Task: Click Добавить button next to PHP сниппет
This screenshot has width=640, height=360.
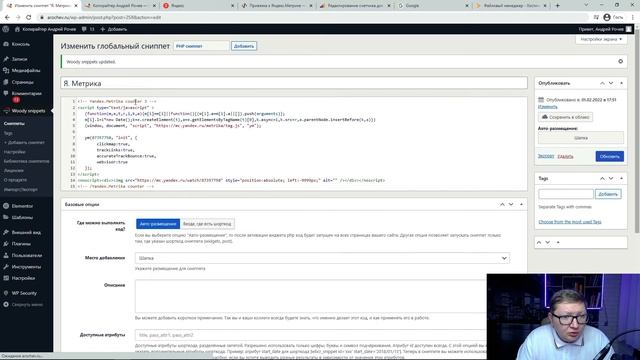Action: (244, 46)
